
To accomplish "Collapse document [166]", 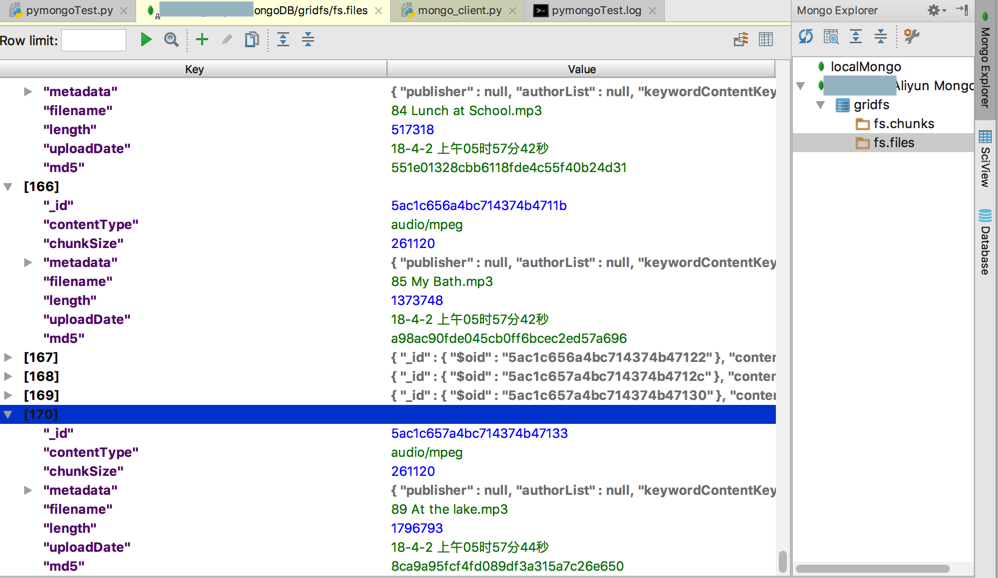I will (8, 187).
